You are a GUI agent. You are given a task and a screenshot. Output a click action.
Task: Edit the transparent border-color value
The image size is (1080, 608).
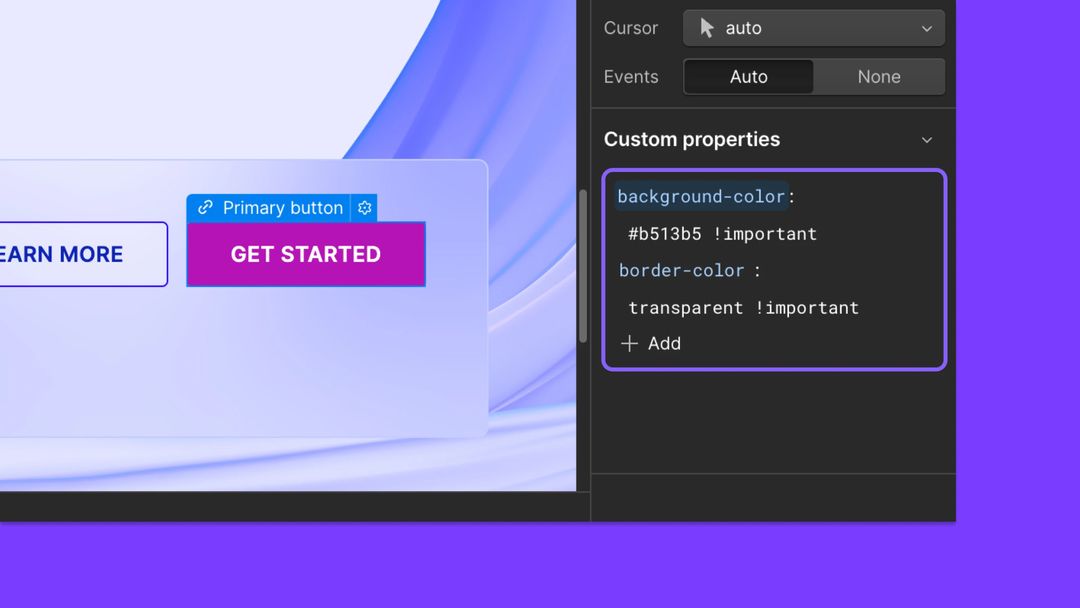743,308
